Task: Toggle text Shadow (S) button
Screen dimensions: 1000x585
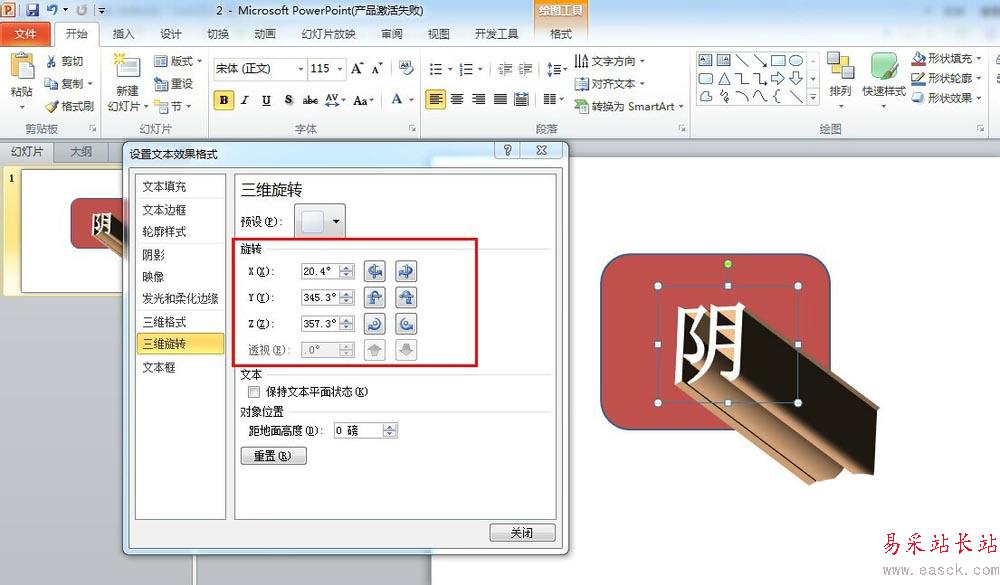Action: coord(288,100)
